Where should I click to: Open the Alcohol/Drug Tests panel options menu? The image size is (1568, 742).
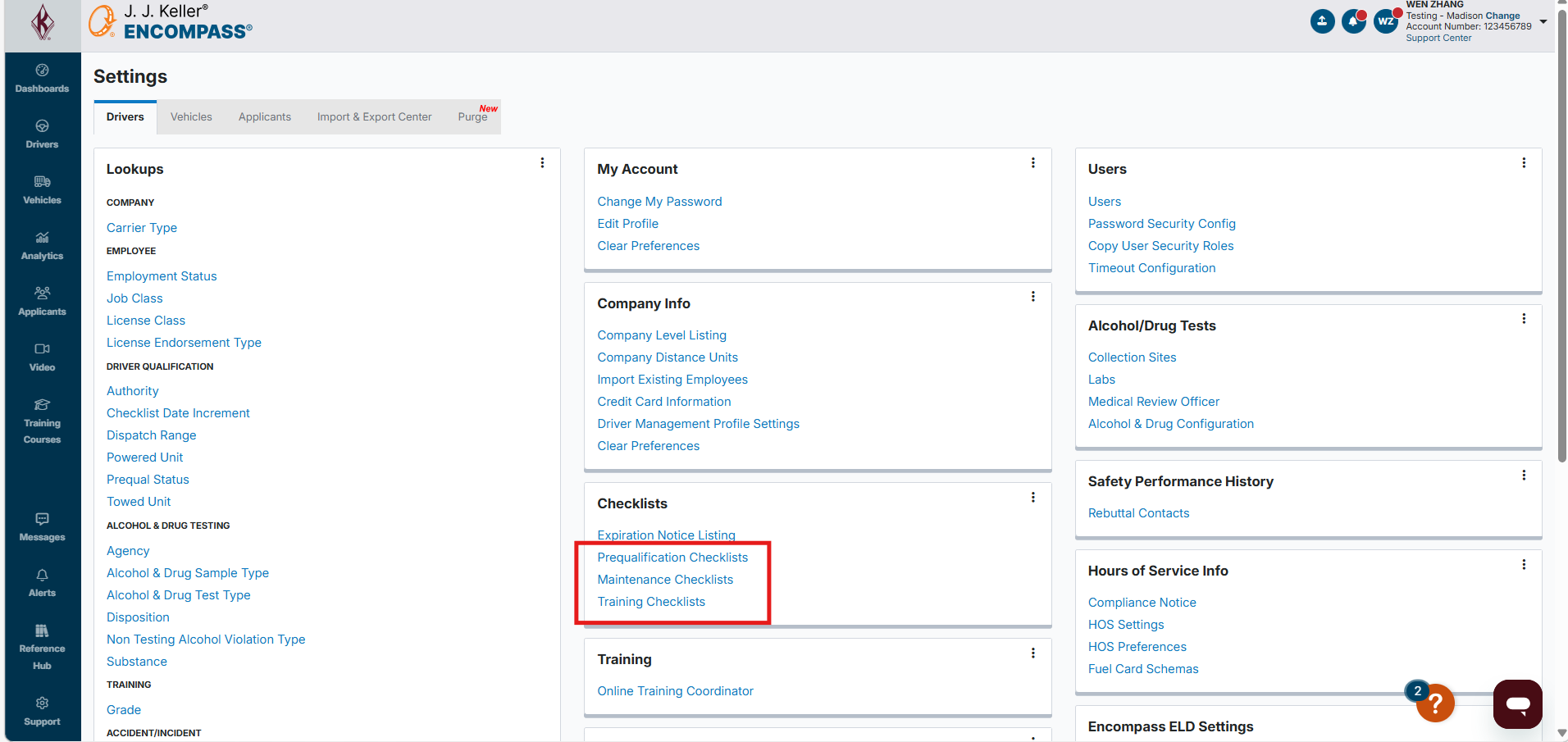pyautogui.click(x=1524, y=319)
